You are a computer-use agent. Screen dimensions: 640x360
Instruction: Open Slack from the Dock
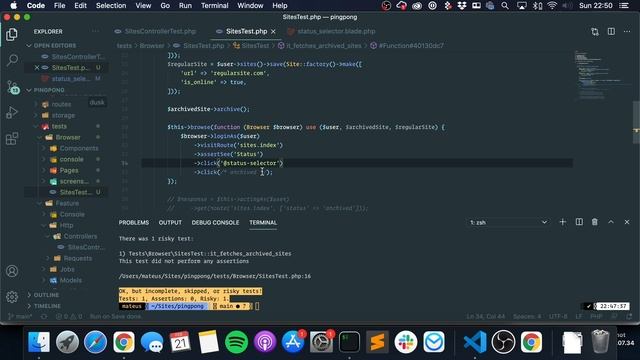406,342
